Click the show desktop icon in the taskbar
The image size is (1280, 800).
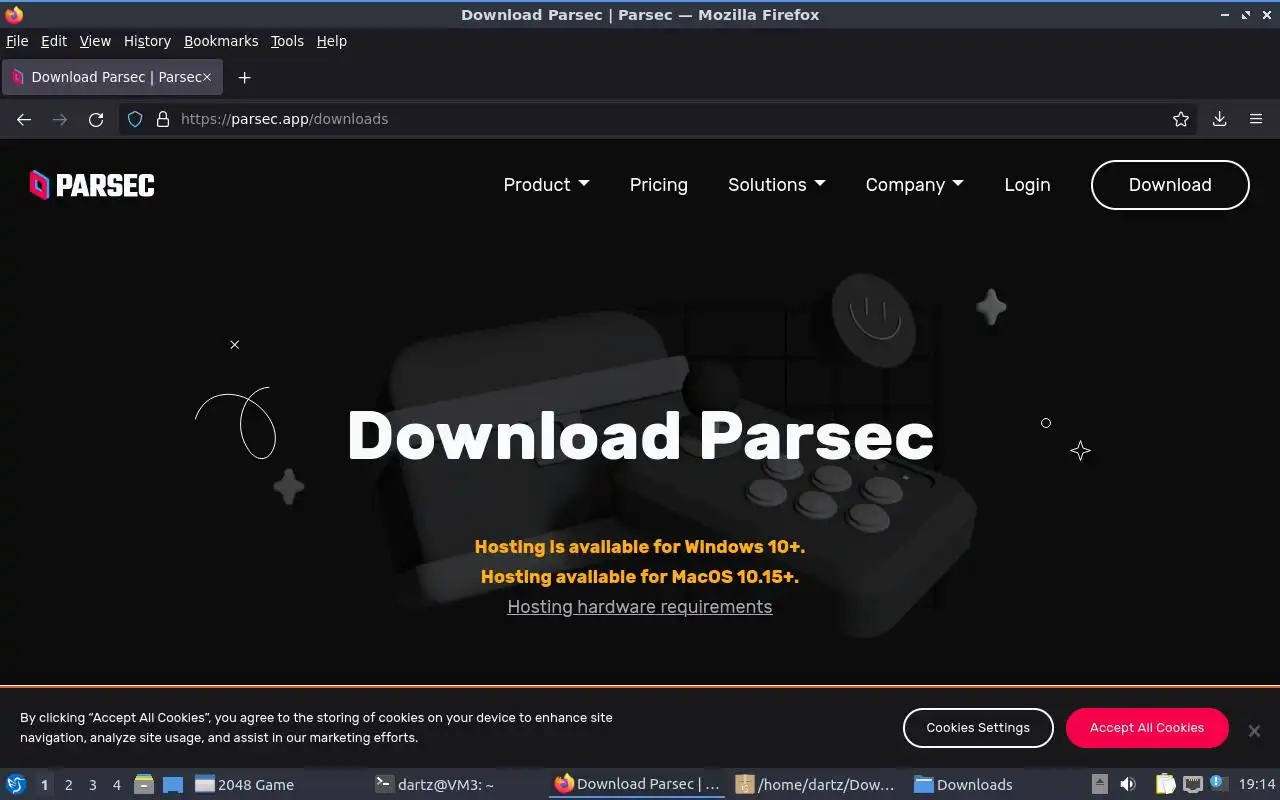[x=173, y=785]
